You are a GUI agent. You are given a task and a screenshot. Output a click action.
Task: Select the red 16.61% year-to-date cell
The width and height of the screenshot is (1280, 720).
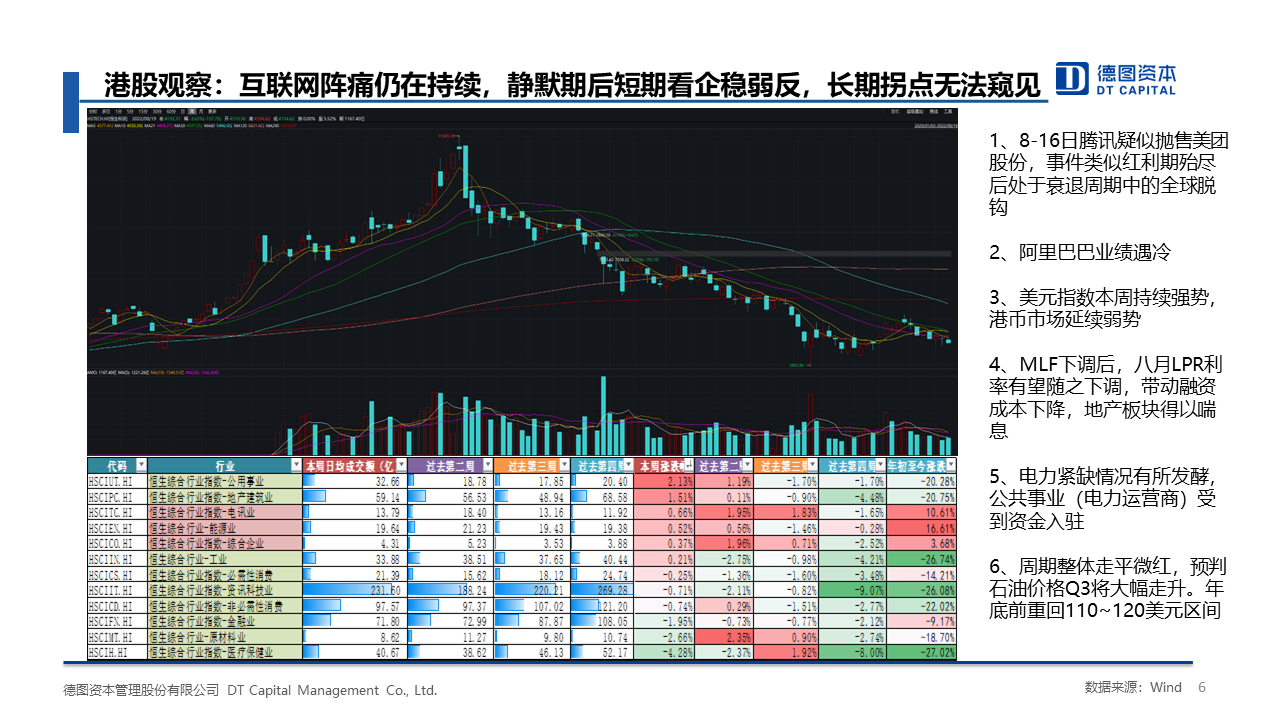(922, 528)
